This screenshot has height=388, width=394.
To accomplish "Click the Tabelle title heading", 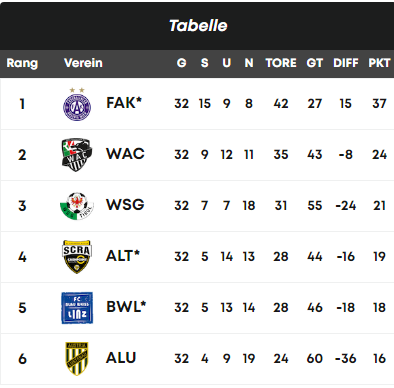I will point(198,26).
